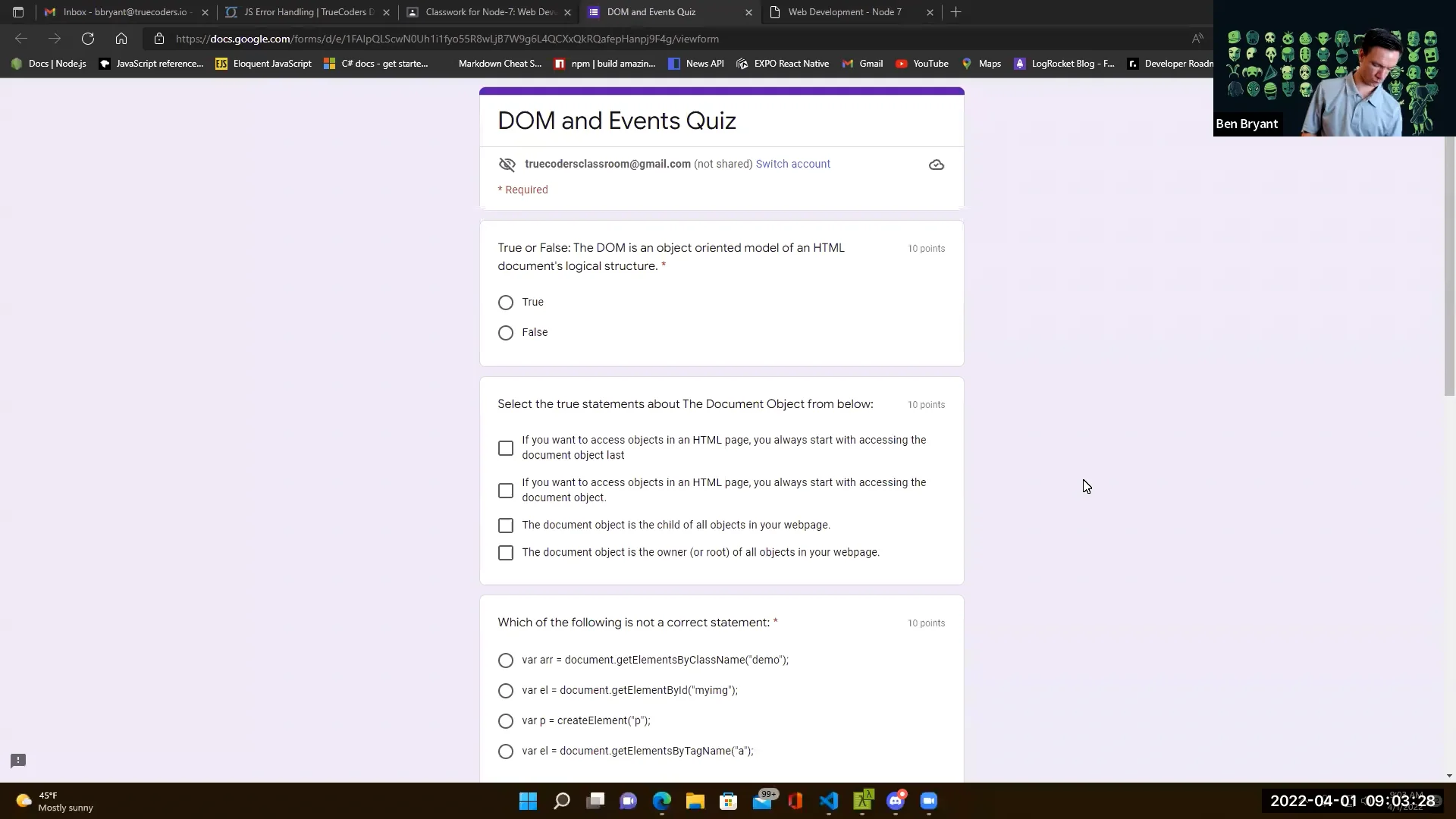This screenshot has width=1456, height=819.
Task: Open a new browser tab
Action: point(955,12)
